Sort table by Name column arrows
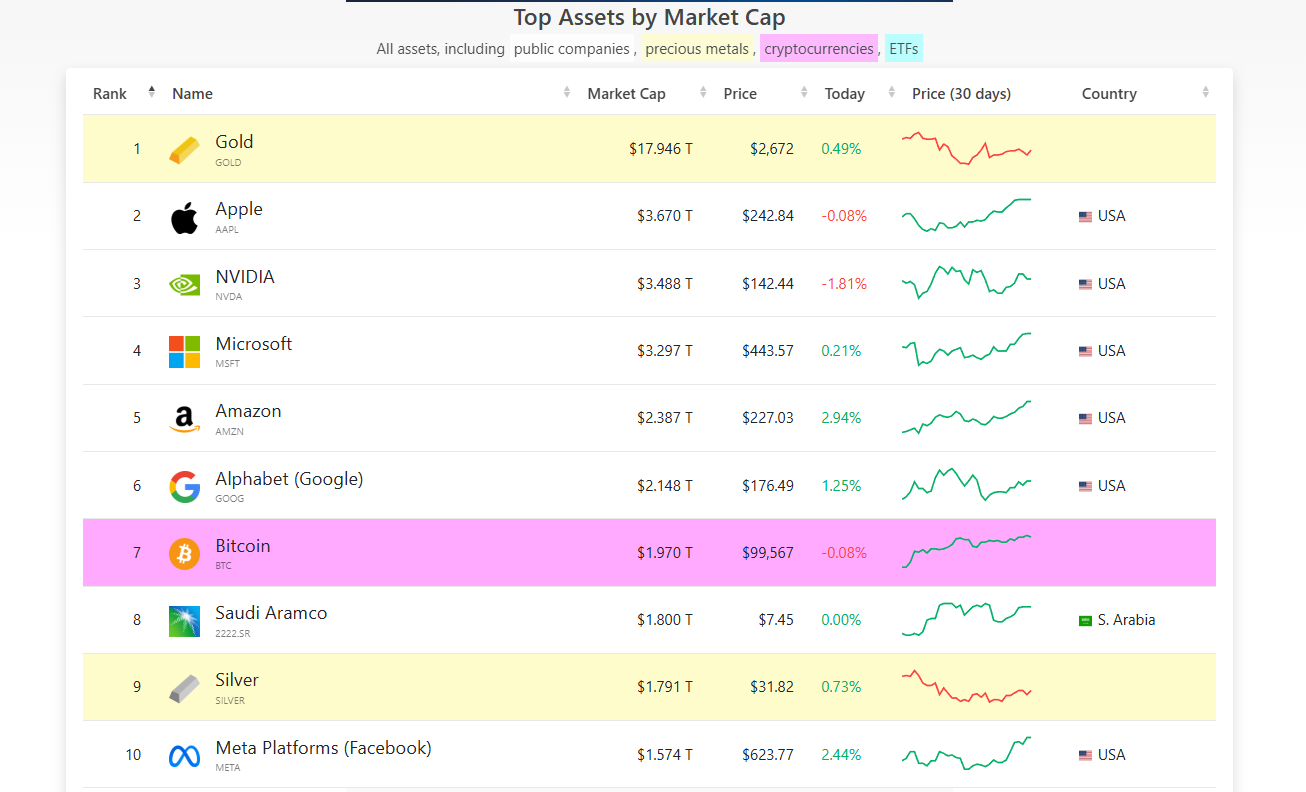This screenshot has height=792, width=1306. (x=567, y=93)
